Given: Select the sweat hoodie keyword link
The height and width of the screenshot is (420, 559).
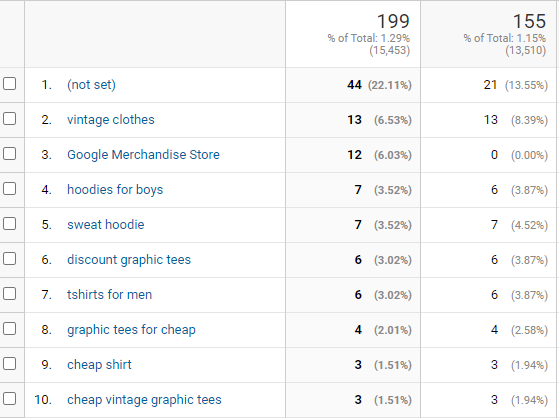Looking at the screenshot, I should click(106, 225).
